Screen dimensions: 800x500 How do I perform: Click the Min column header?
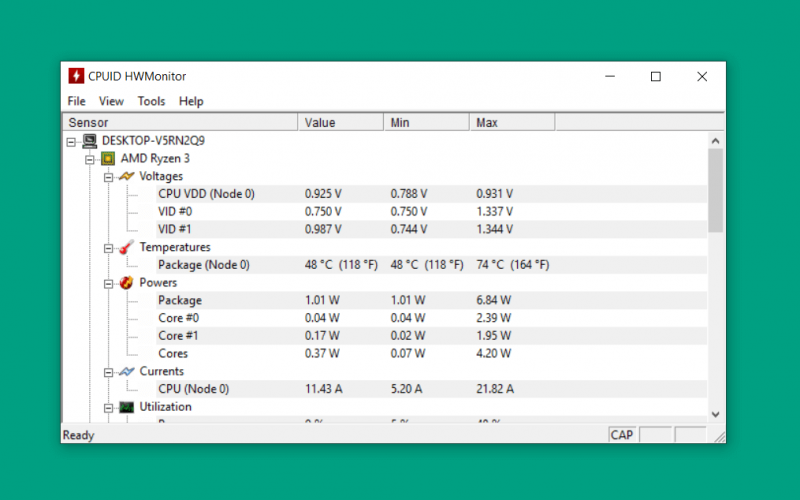coord(427,122)
